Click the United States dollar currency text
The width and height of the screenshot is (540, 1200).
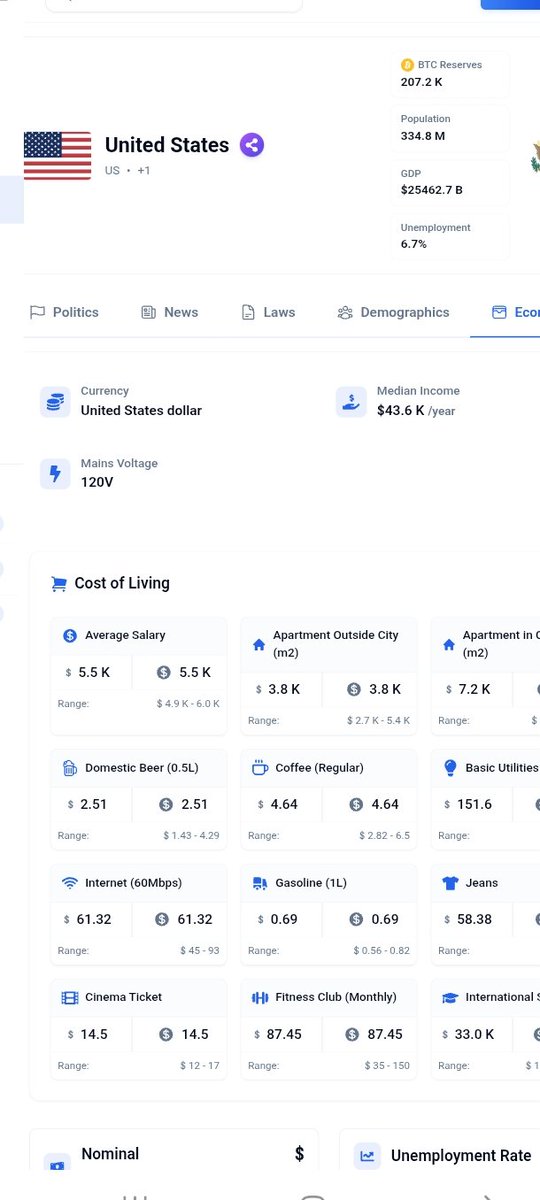coord(141,410)
